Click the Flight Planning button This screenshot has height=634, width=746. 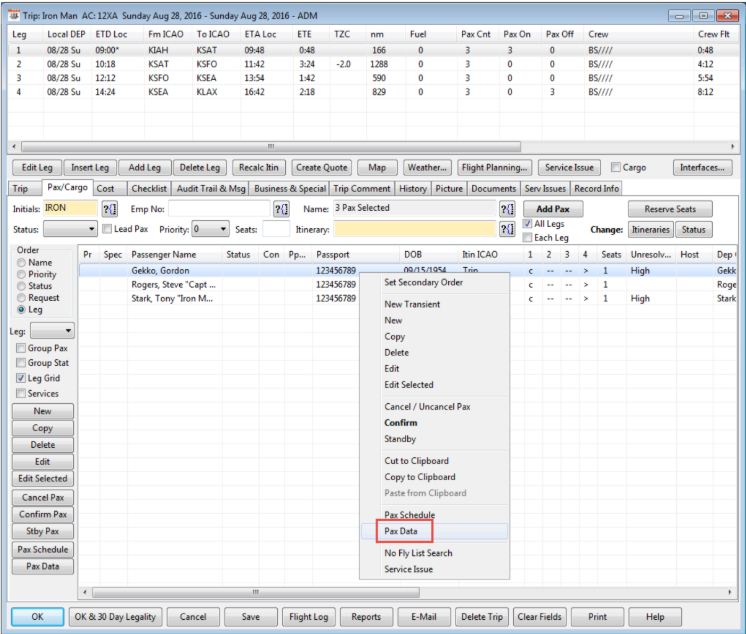click(x=494, y=168)
